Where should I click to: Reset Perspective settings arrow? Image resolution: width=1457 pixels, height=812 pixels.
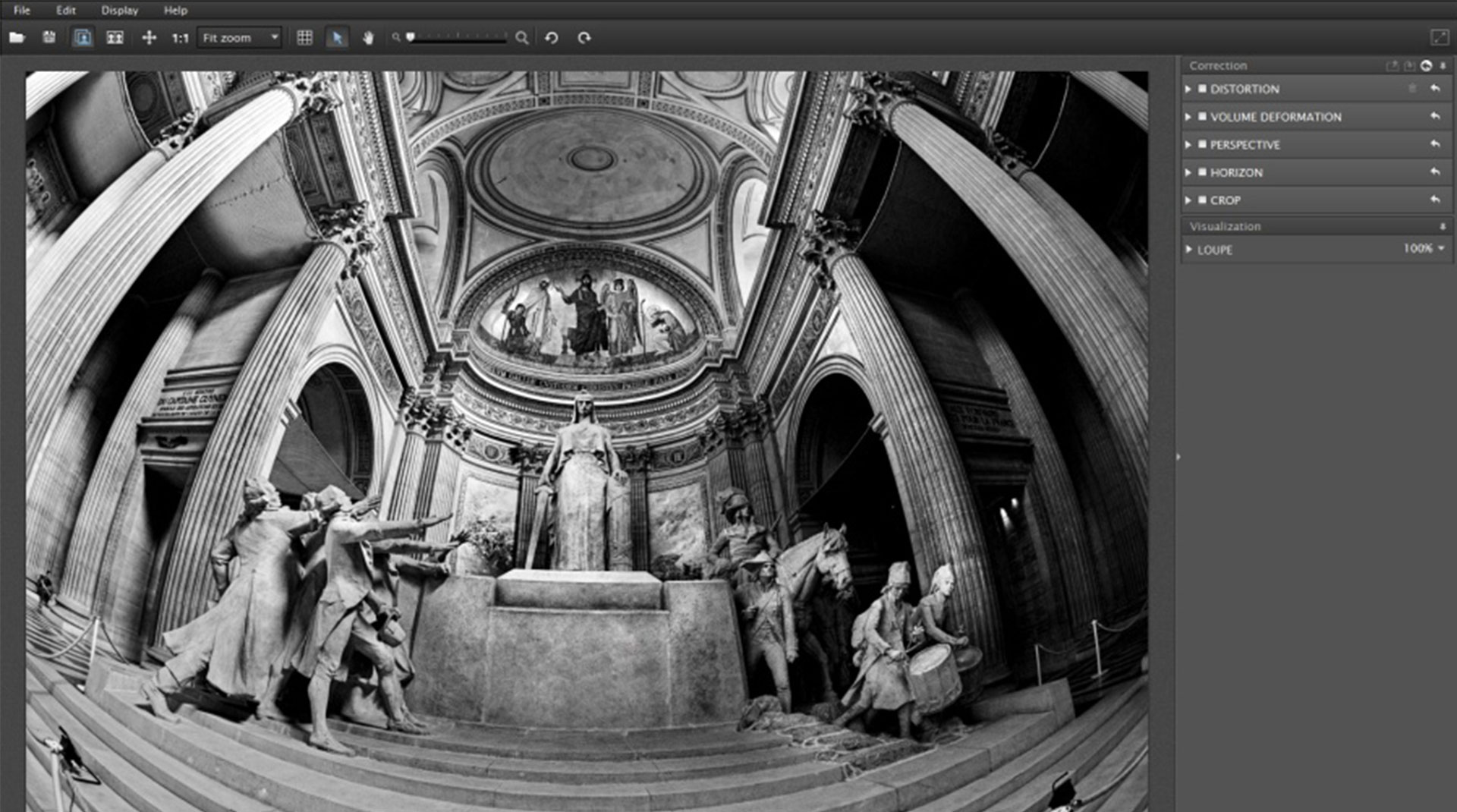[1435, 143]
